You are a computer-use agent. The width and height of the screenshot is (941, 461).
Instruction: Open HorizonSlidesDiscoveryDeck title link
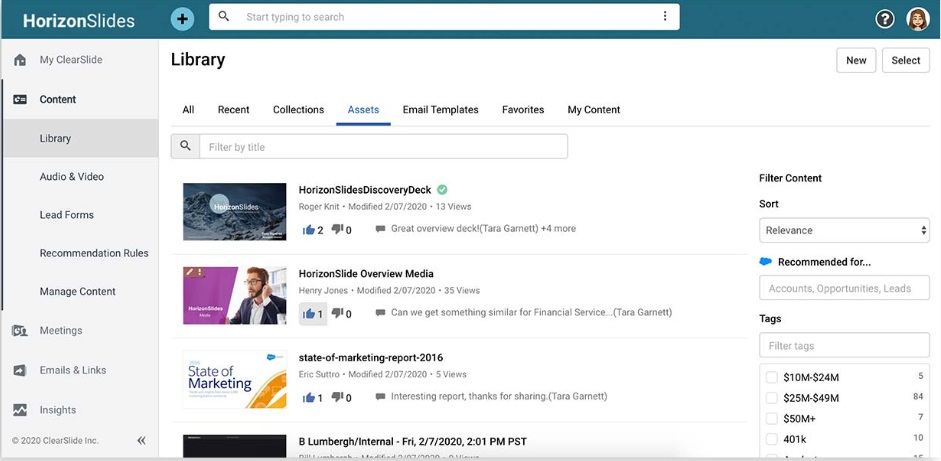pos(365,190)
